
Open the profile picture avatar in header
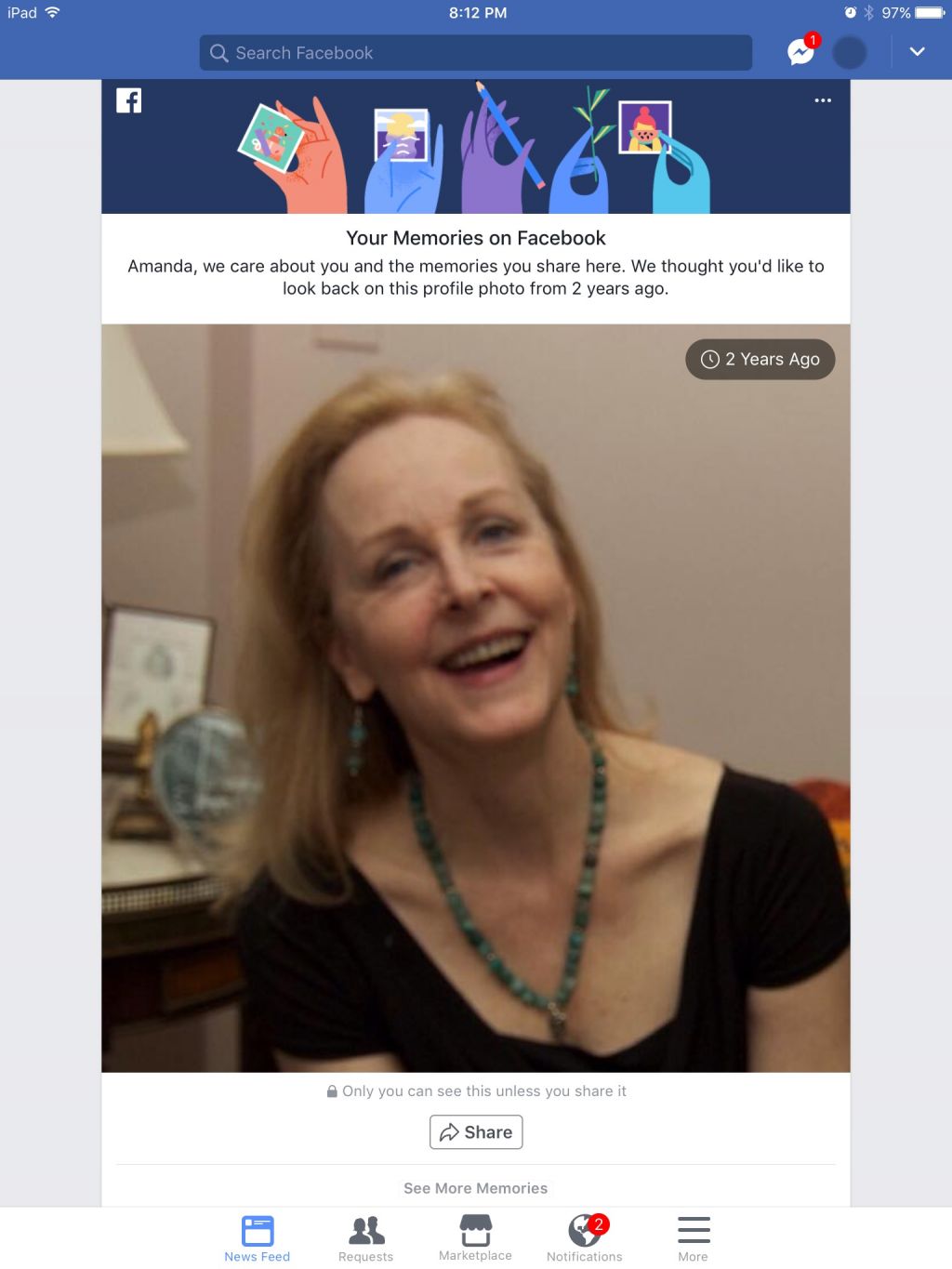(850, 53)
